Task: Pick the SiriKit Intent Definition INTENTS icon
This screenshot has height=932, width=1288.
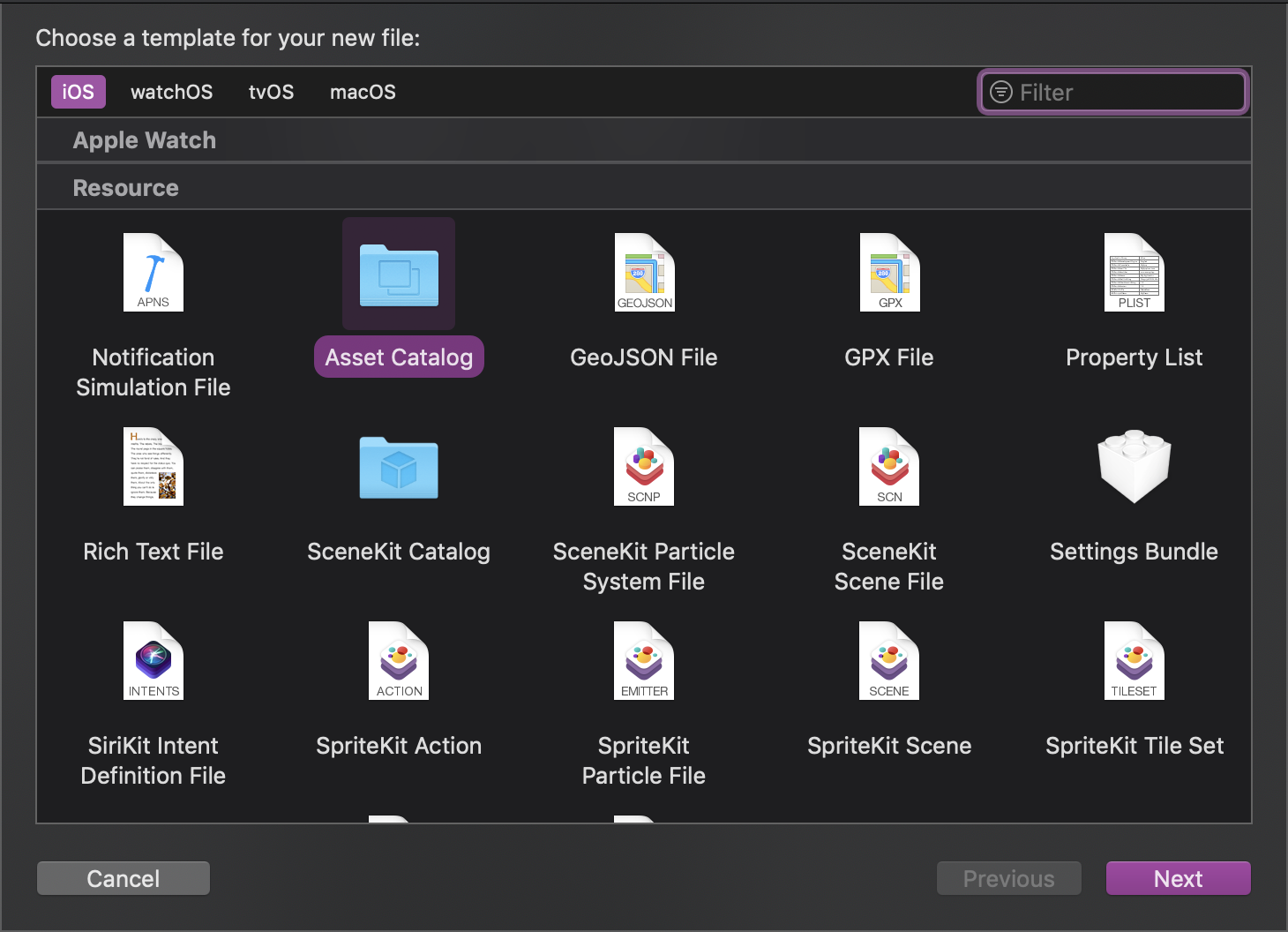Action: pyautogui.click(x=154, y=661)
